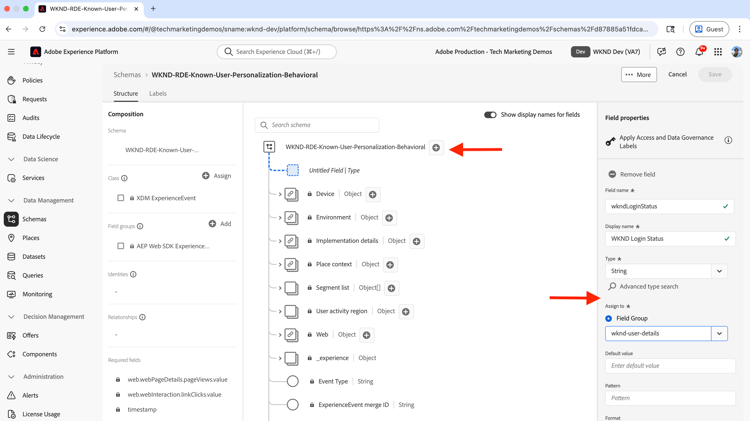Click the Display name input WKND Login Status

(670, 238)
